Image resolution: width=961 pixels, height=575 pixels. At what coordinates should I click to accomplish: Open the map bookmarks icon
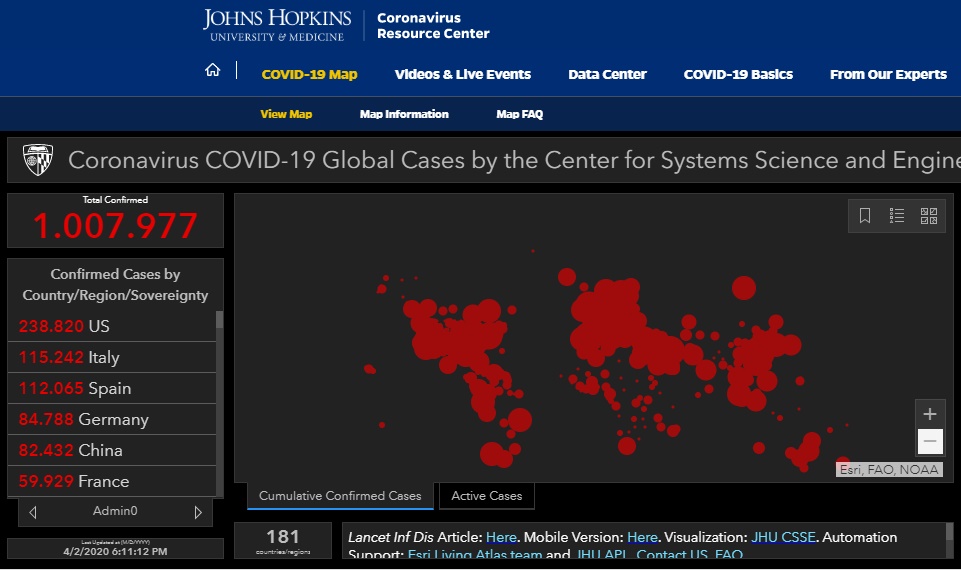coord(866,216)
